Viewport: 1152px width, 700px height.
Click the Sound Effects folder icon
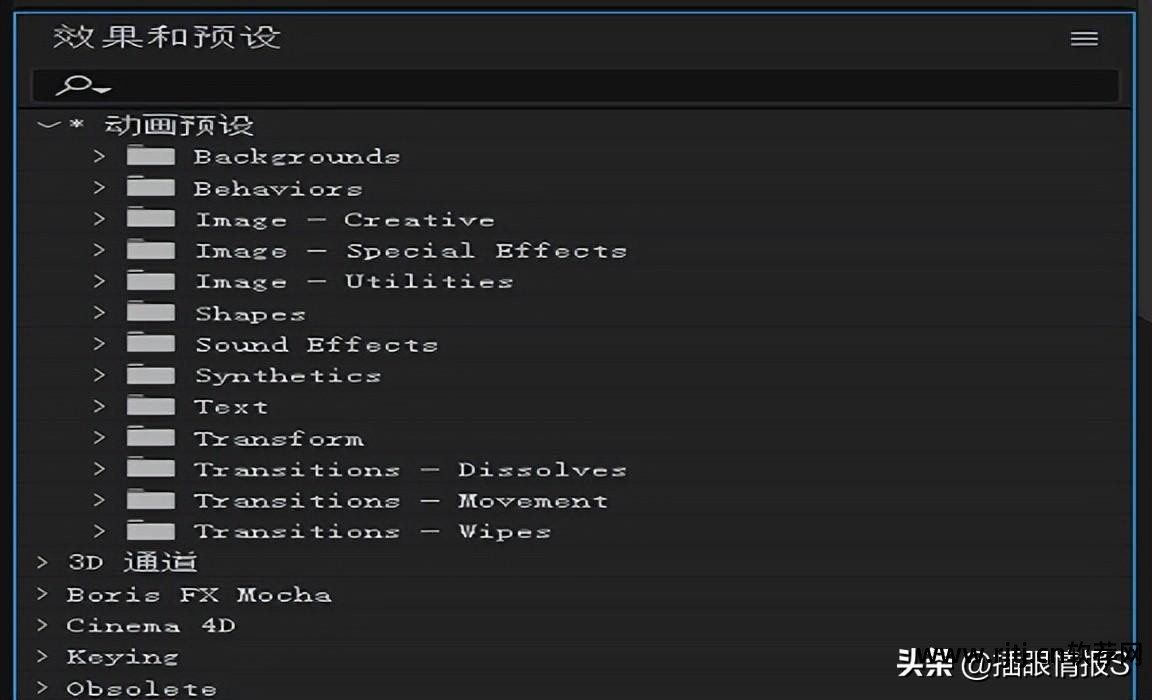(151, 344)
